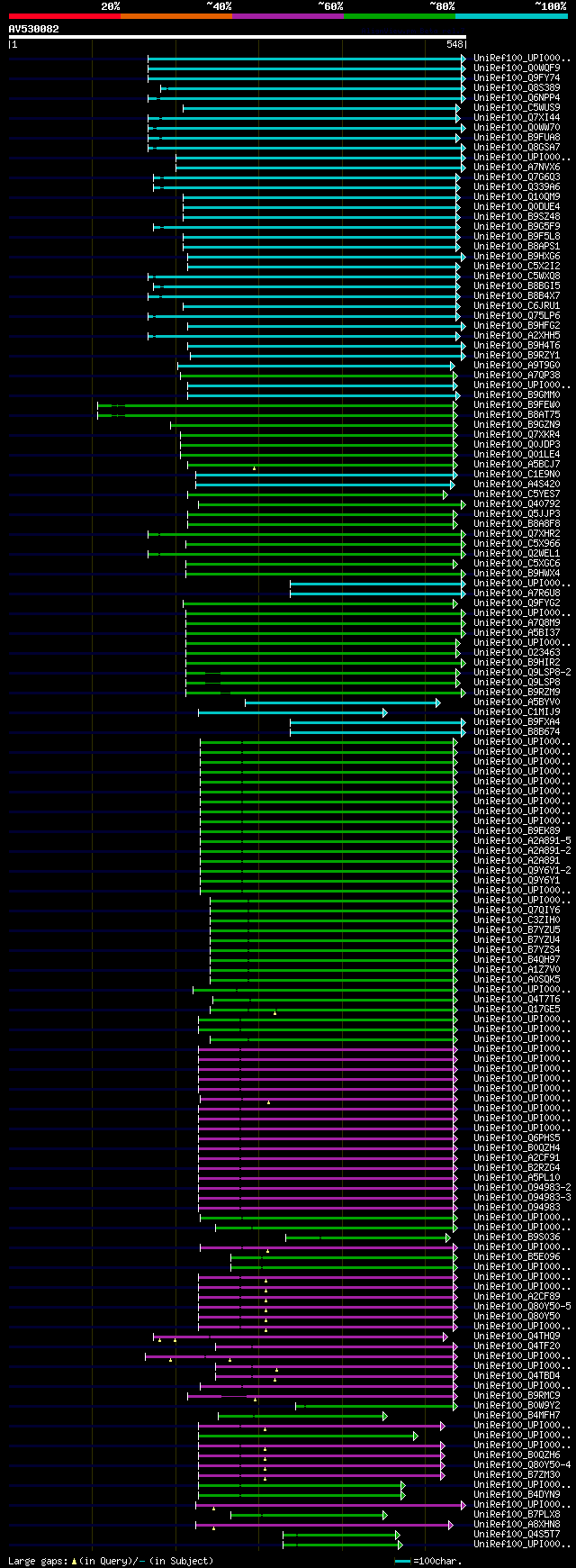The image size is (576, 1568).
Task: View entry UniRef100_C1E9N0
Action: click(517, 475)
